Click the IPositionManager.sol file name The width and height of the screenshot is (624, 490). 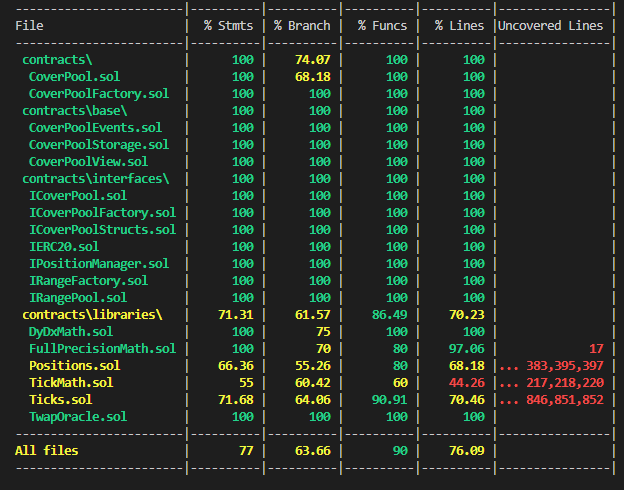(x=98, y=263)
